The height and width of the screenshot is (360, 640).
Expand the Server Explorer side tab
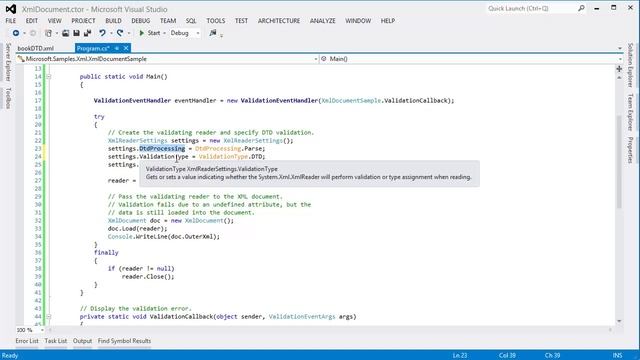[8, 62]
